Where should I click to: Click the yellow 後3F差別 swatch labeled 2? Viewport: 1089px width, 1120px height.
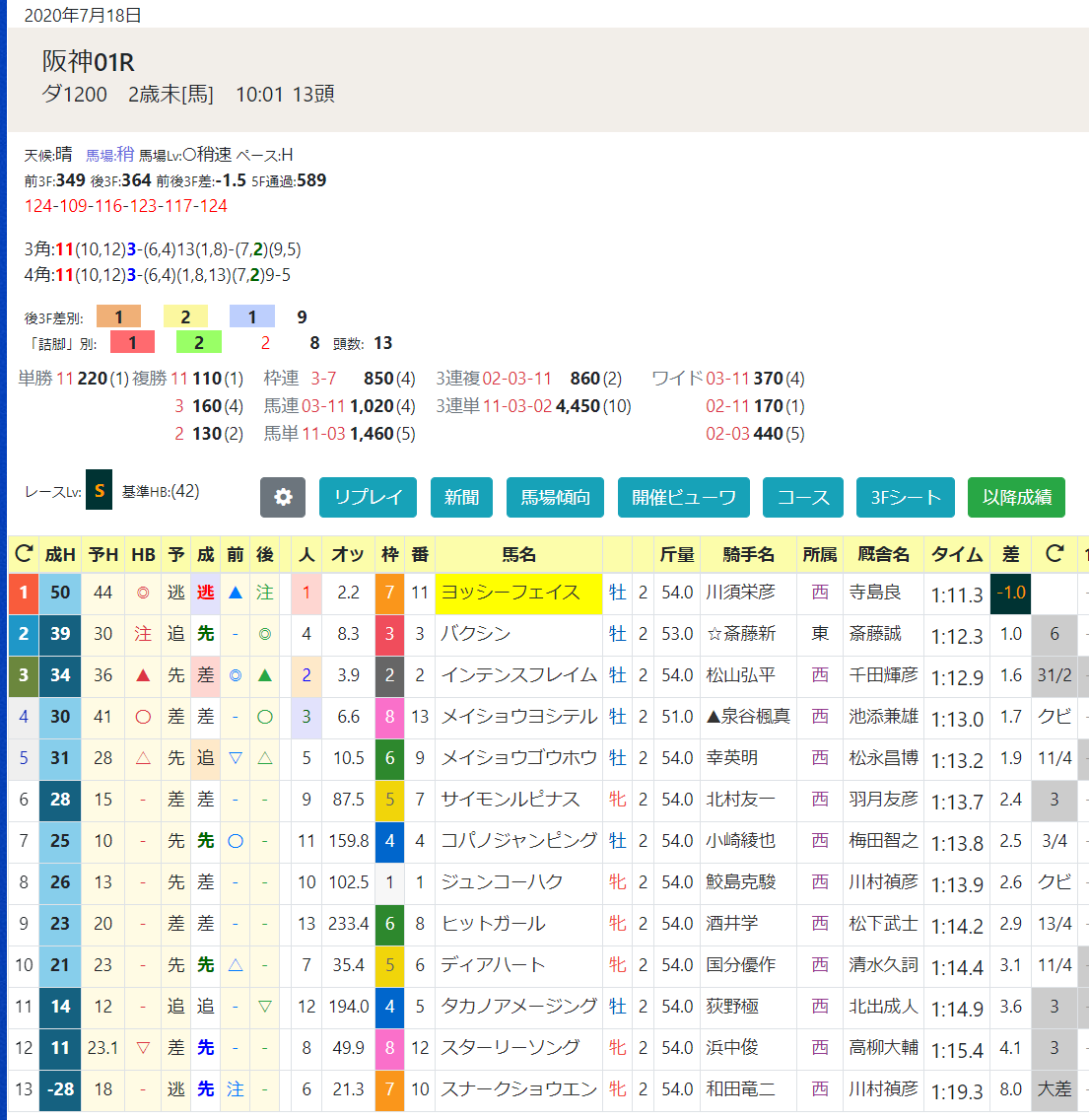coord(185,316)
